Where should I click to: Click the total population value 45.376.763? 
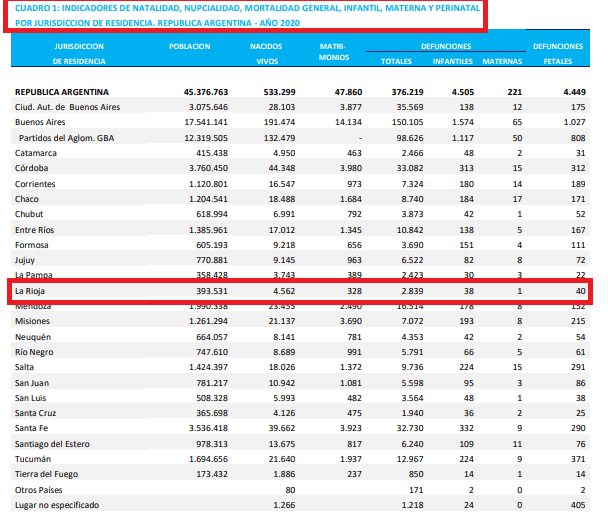[206, 92]
